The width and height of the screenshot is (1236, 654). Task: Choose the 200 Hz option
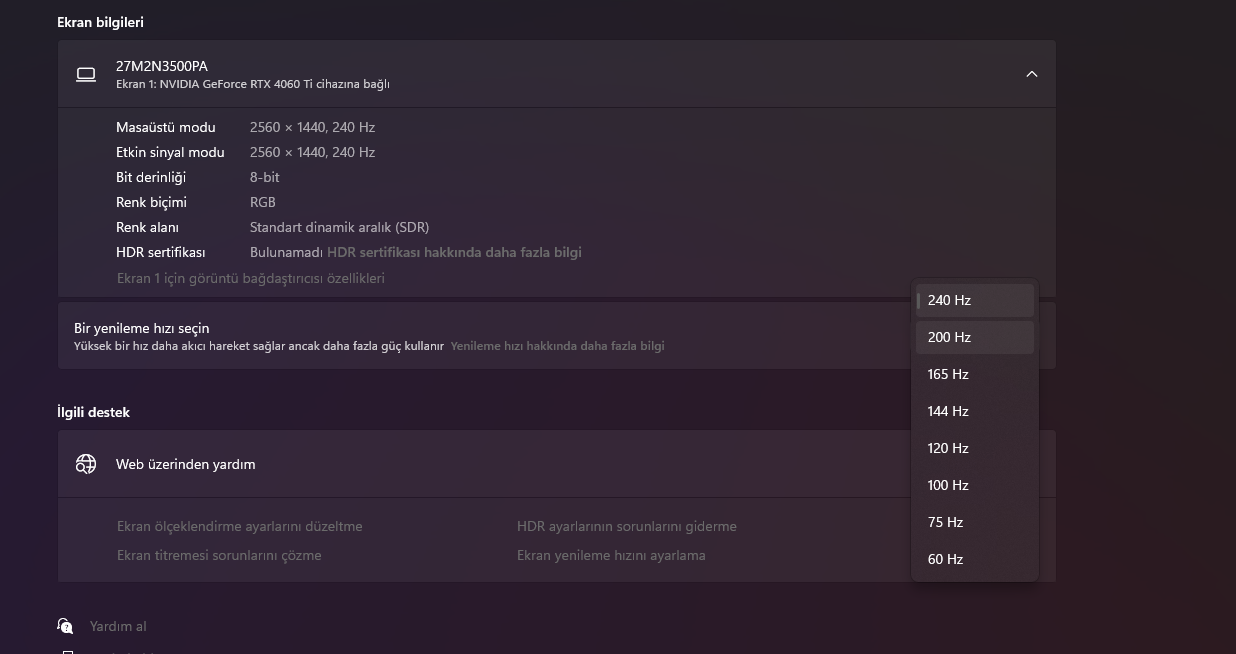pos(974,337)
